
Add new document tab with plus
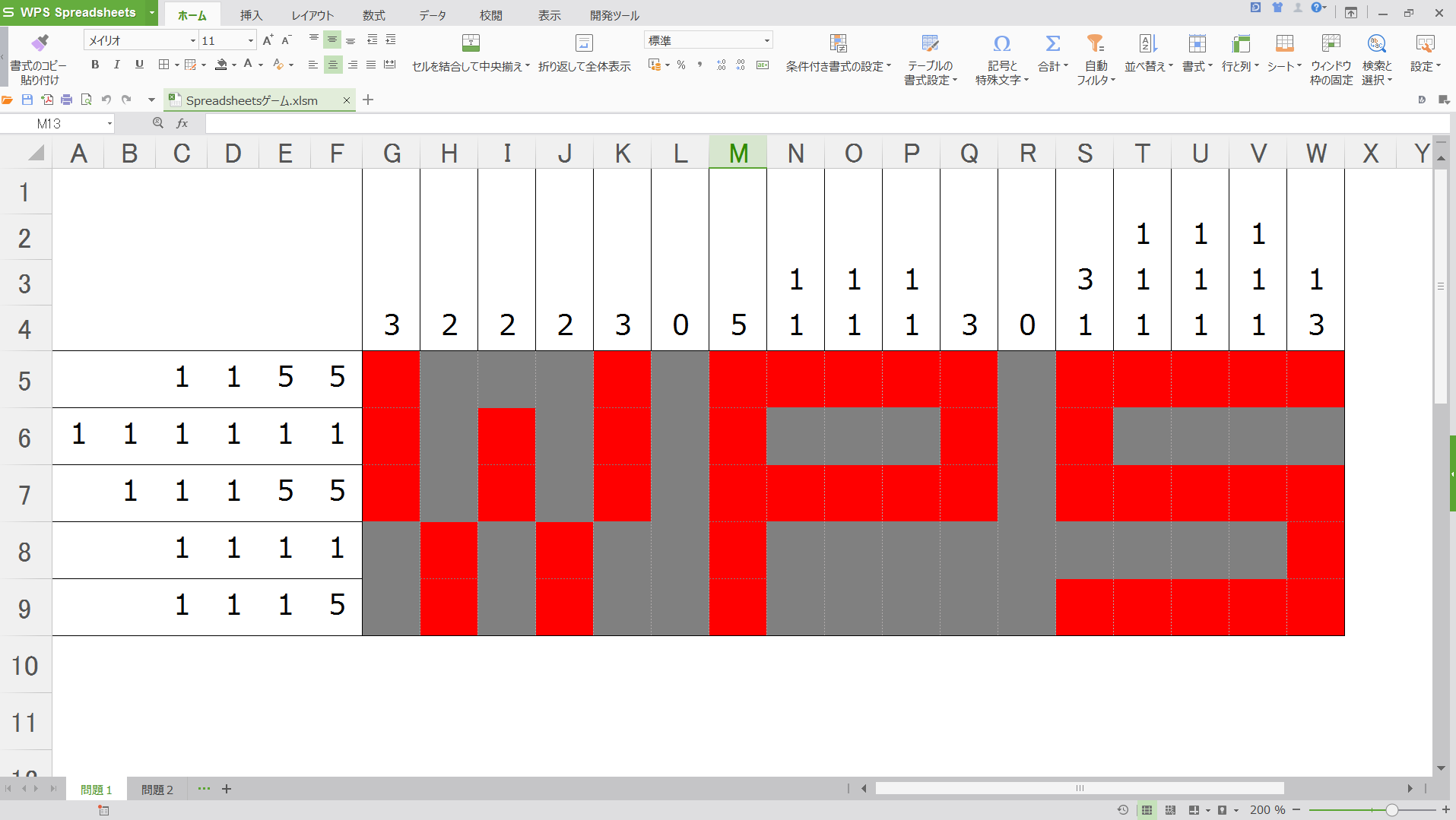pos(368,100)
